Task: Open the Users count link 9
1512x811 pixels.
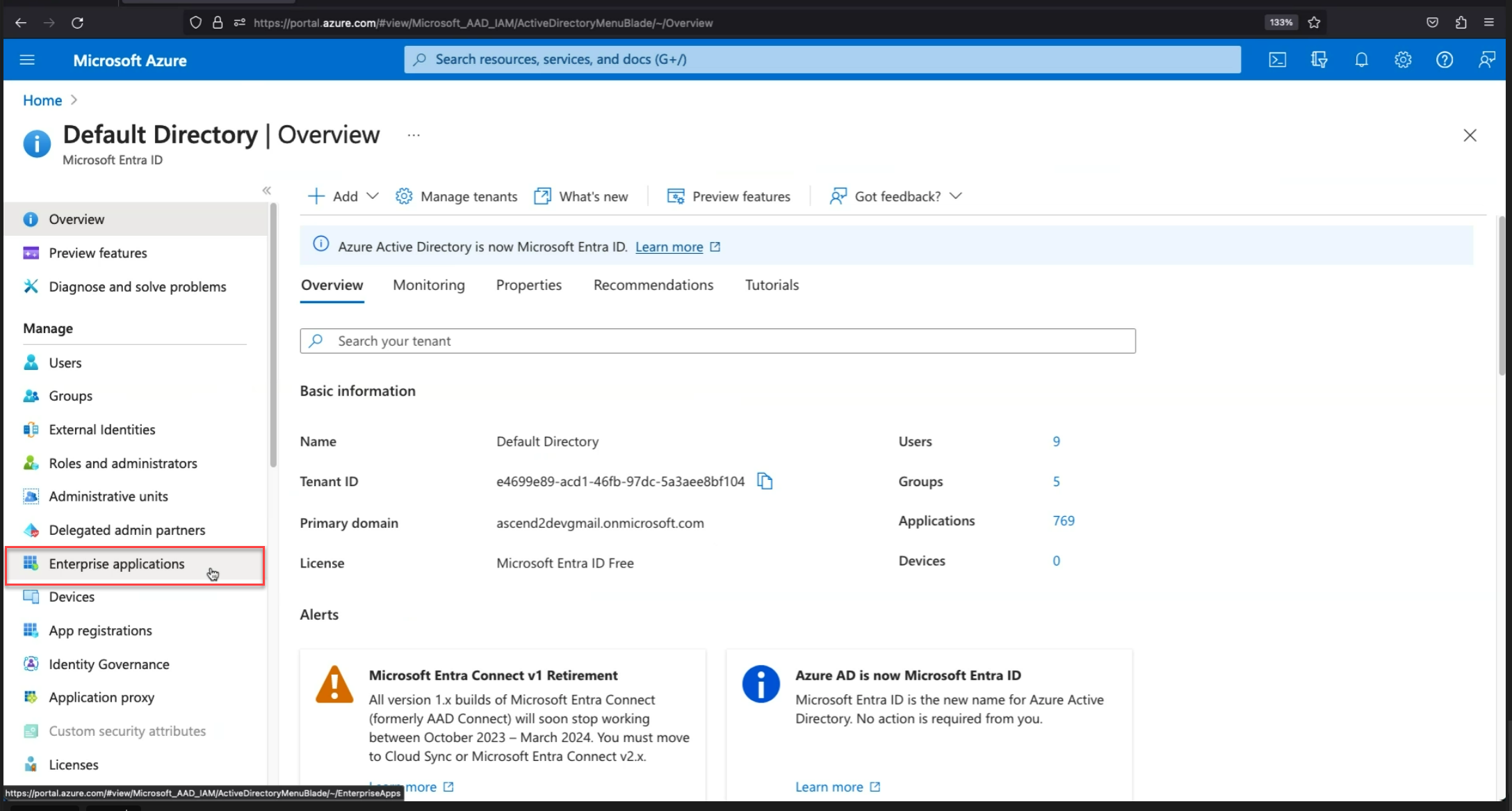Action: pos(1057,441)
